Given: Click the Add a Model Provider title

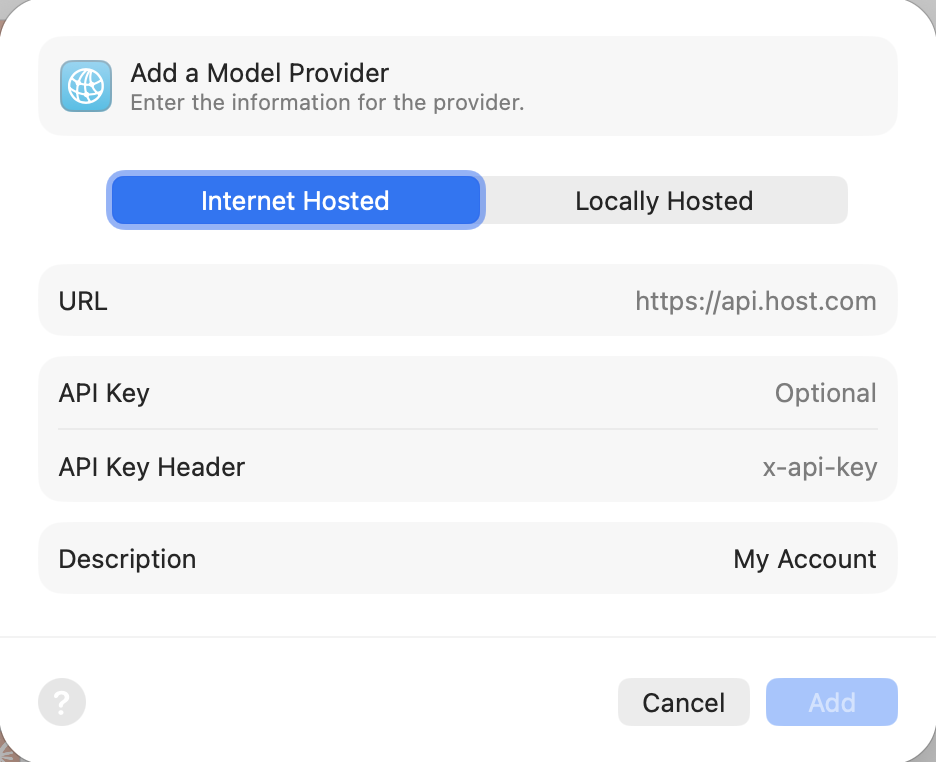Looking at the screenshot, I should click(x=260, y=73).
